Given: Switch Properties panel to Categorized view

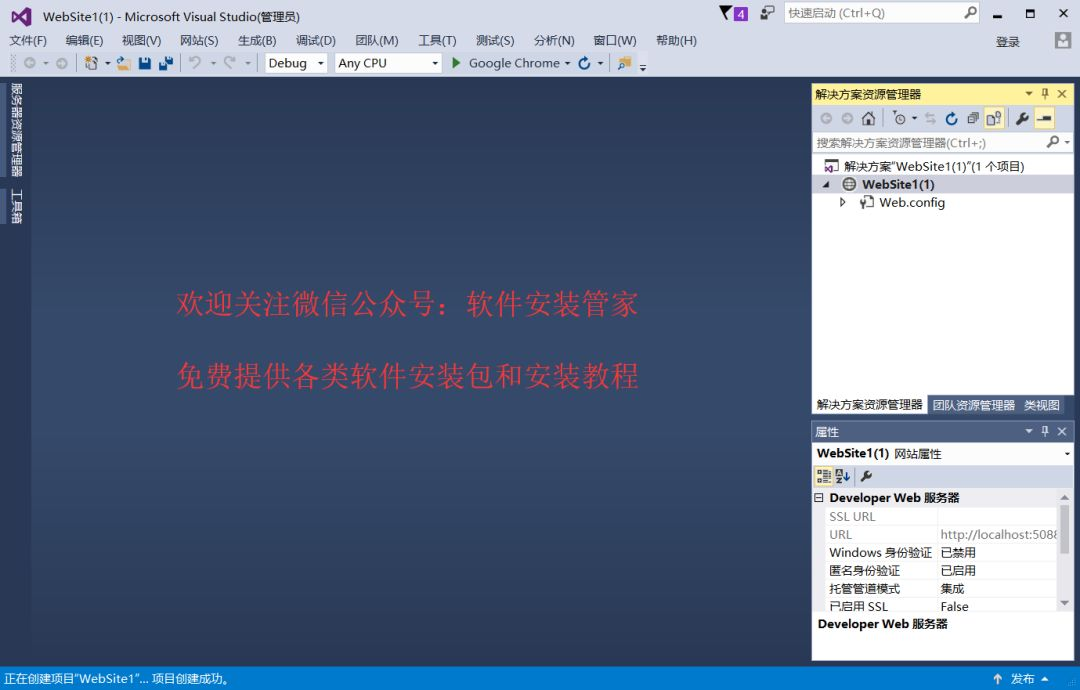Looking at the screenshot, I should point(824,476).
